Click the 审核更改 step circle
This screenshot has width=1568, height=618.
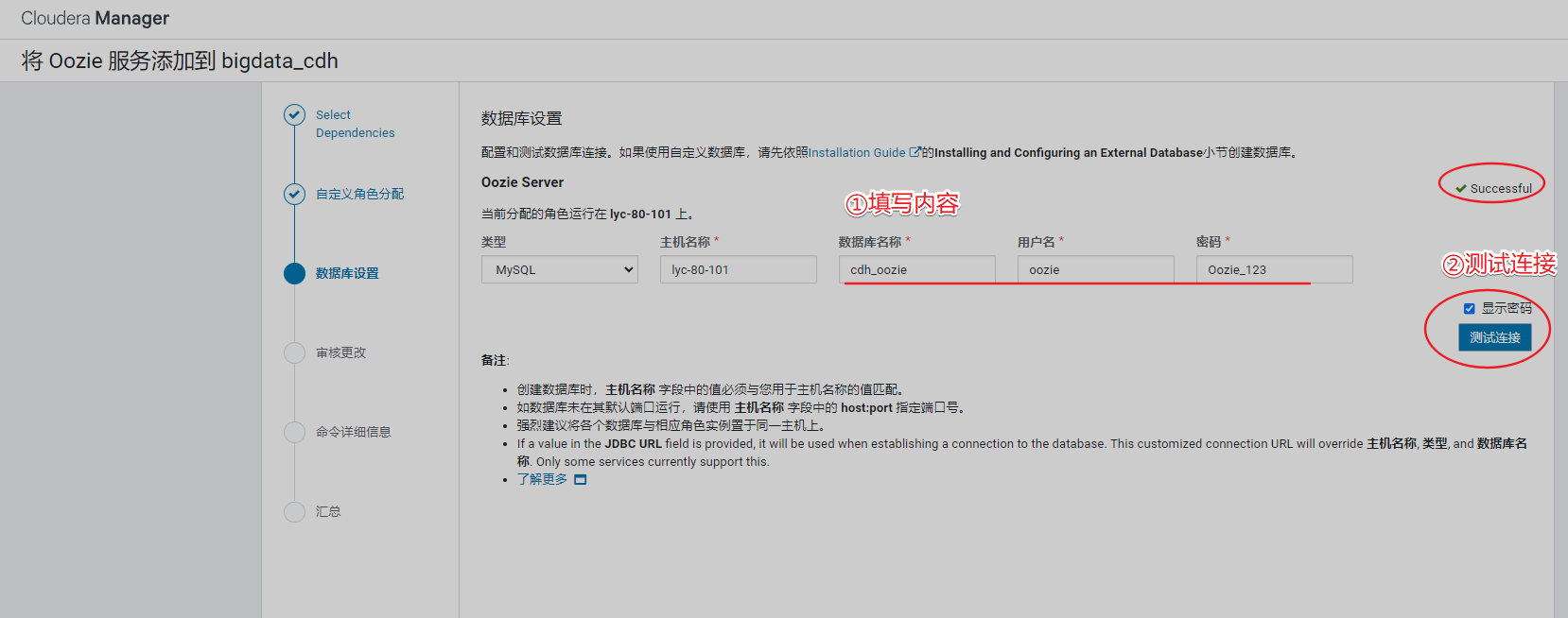tap(295, 352)
